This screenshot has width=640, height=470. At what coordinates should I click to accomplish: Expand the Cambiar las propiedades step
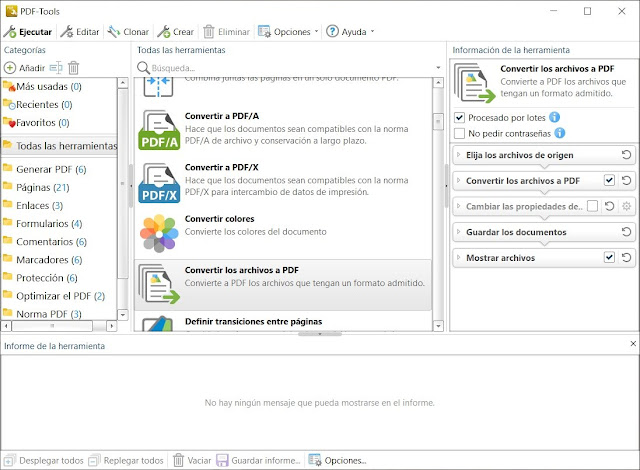point(458,206)
